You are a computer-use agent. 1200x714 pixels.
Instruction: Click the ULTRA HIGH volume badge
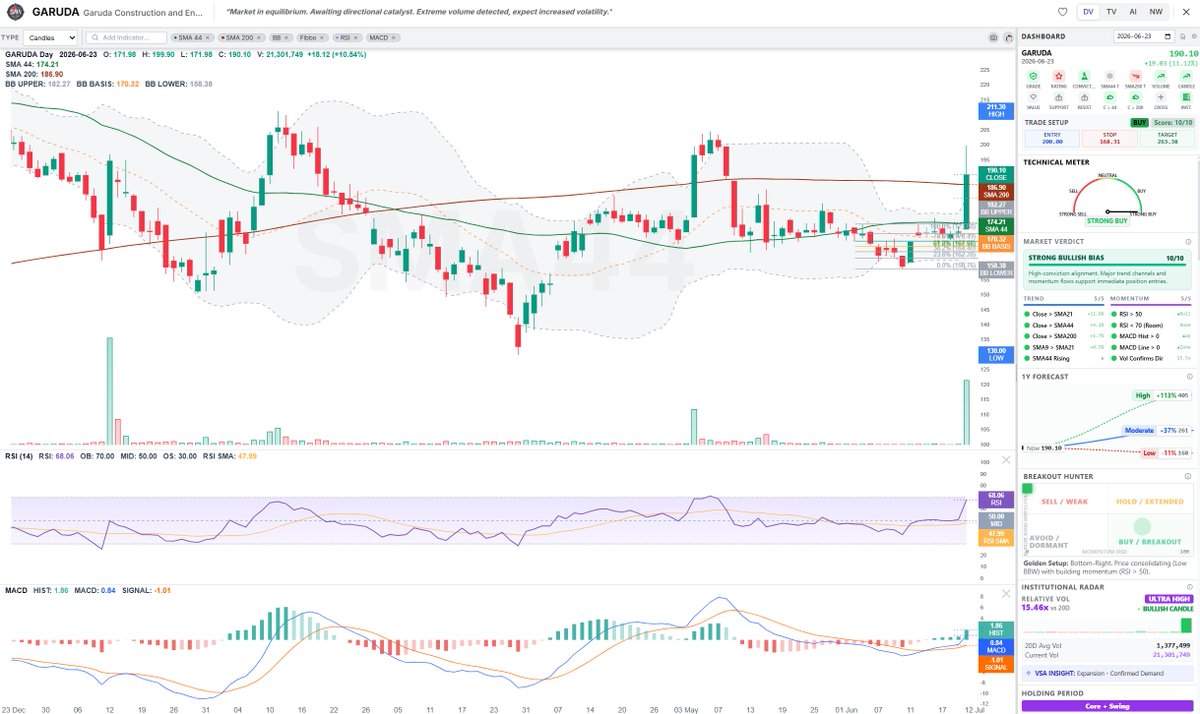(x=1169, y=599)
